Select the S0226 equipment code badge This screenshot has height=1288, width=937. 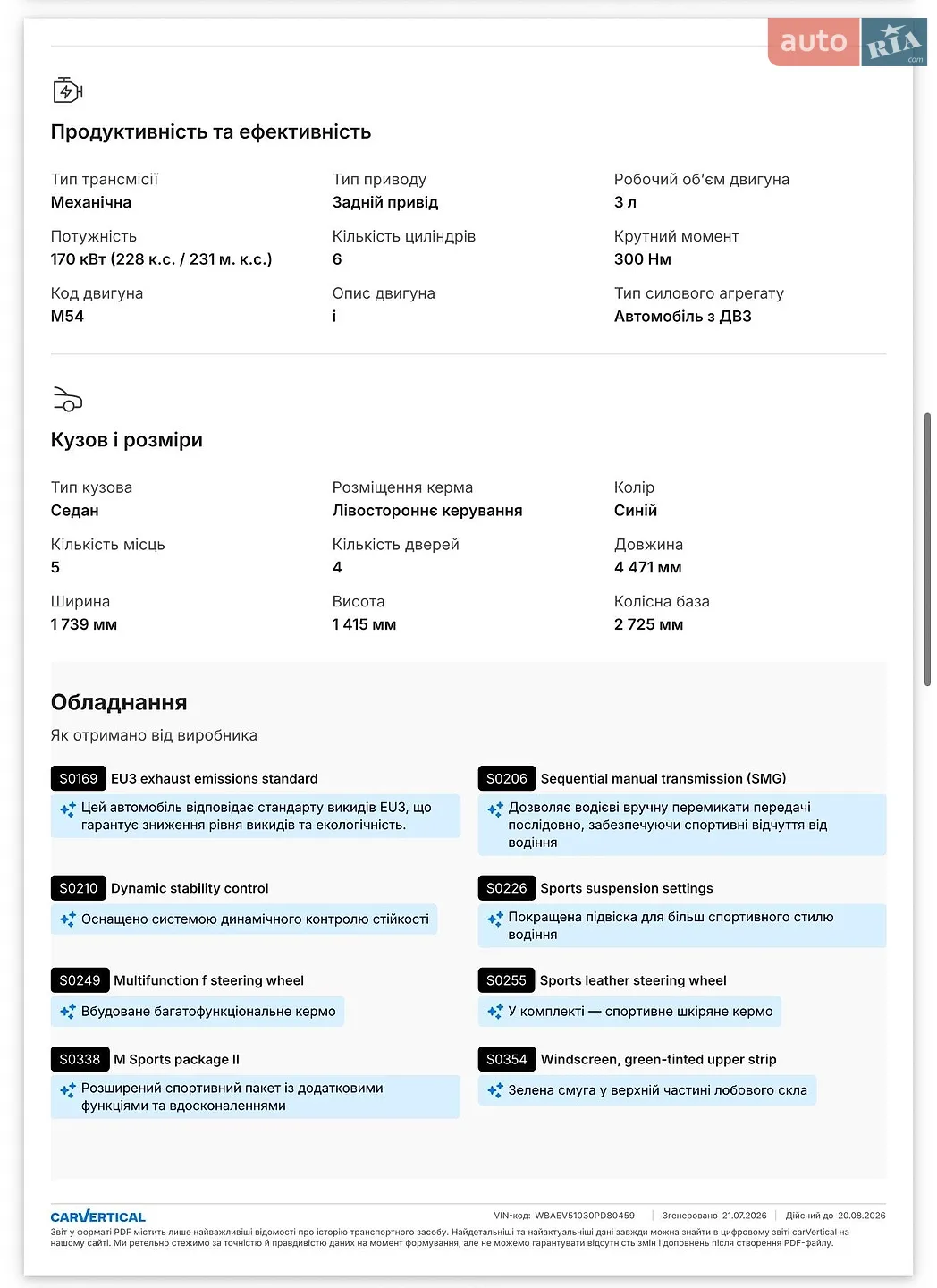click(507, 888)
